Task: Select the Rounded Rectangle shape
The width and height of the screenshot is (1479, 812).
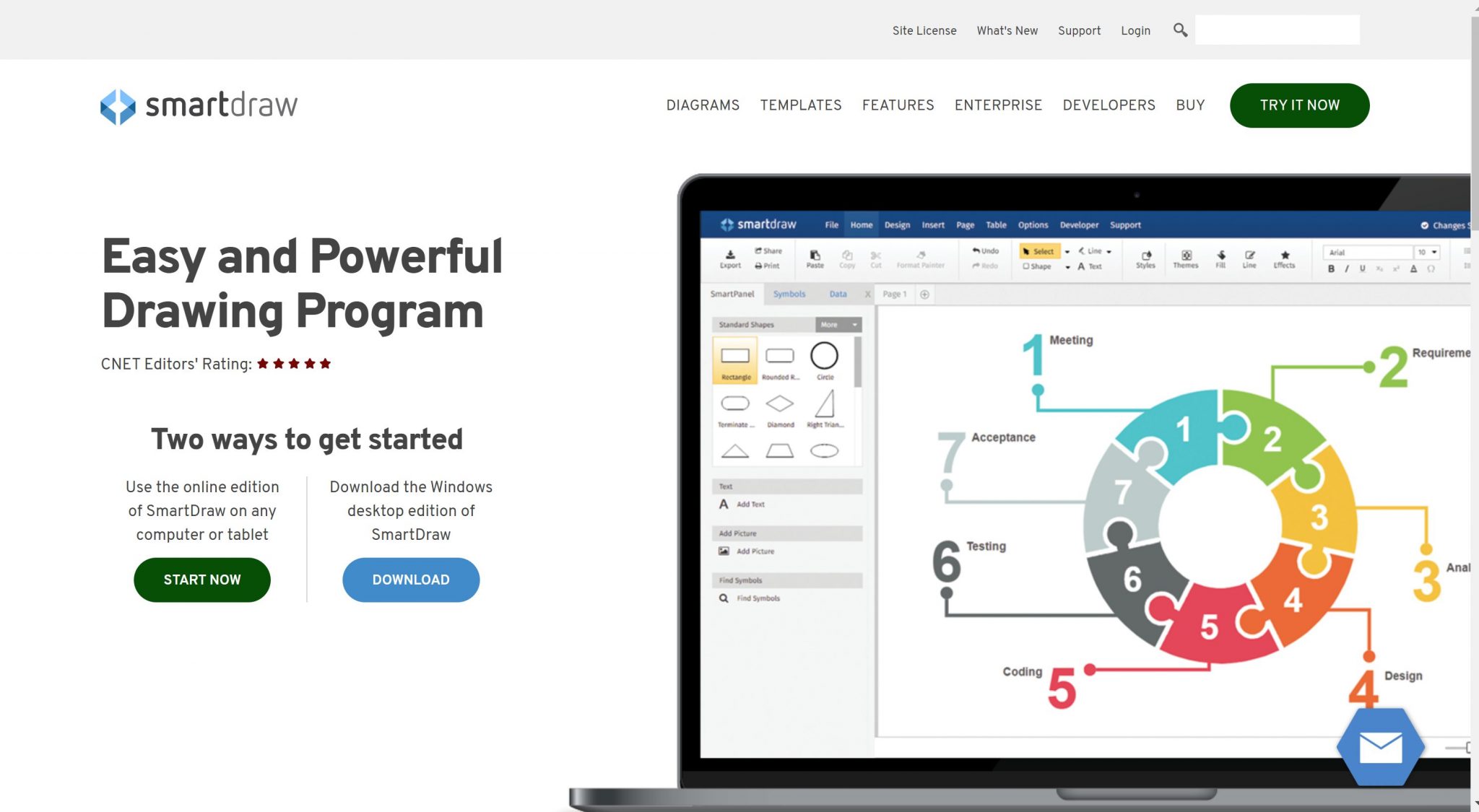Action: [x=780, y=361]
